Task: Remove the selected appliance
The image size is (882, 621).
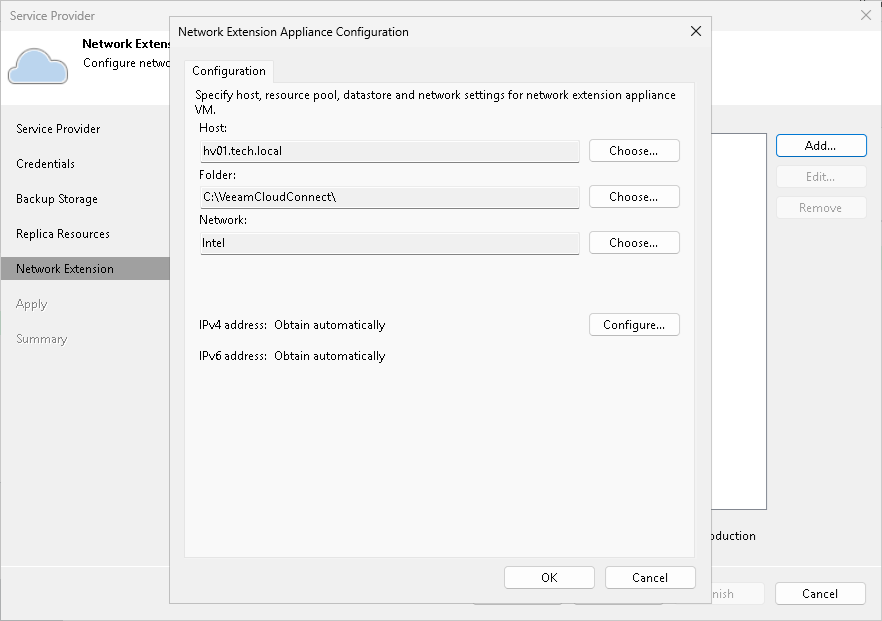Action: point(820,207)
